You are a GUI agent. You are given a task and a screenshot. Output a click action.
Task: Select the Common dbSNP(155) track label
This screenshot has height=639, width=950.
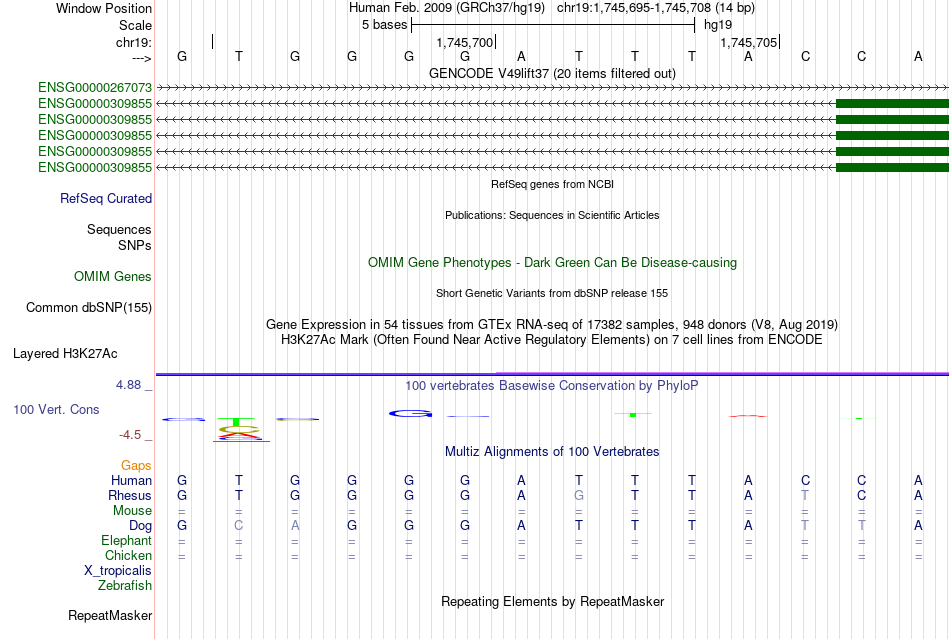pyautogui.click(x=89, y=308)
